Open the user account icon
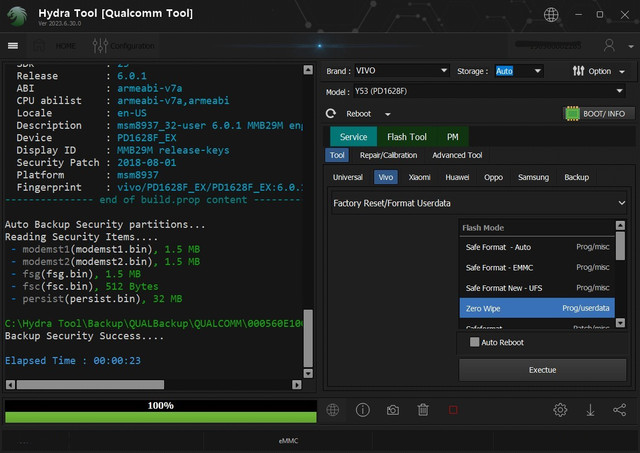 coord(609,45)
